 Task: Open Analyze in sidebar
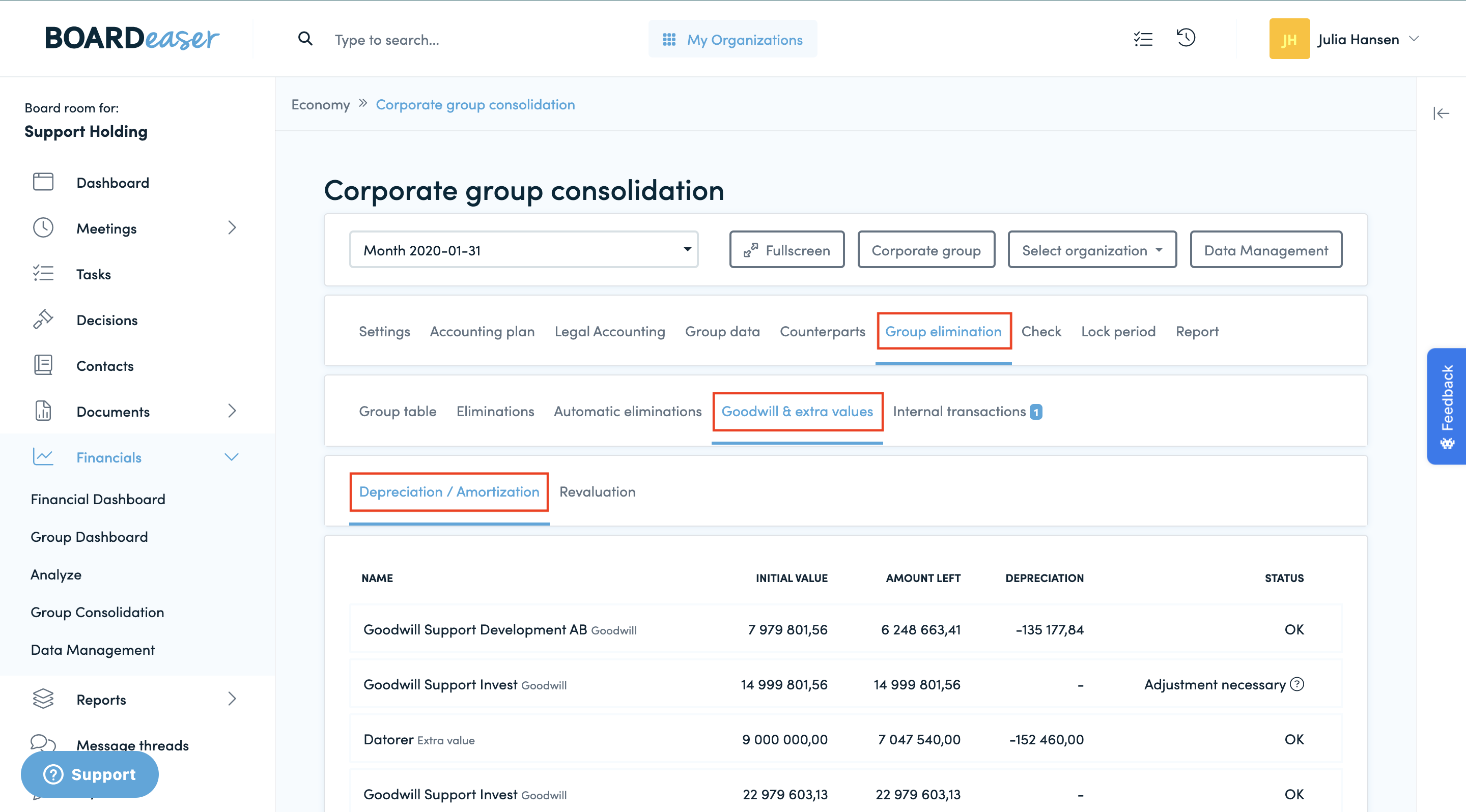[x=56, y=574]
